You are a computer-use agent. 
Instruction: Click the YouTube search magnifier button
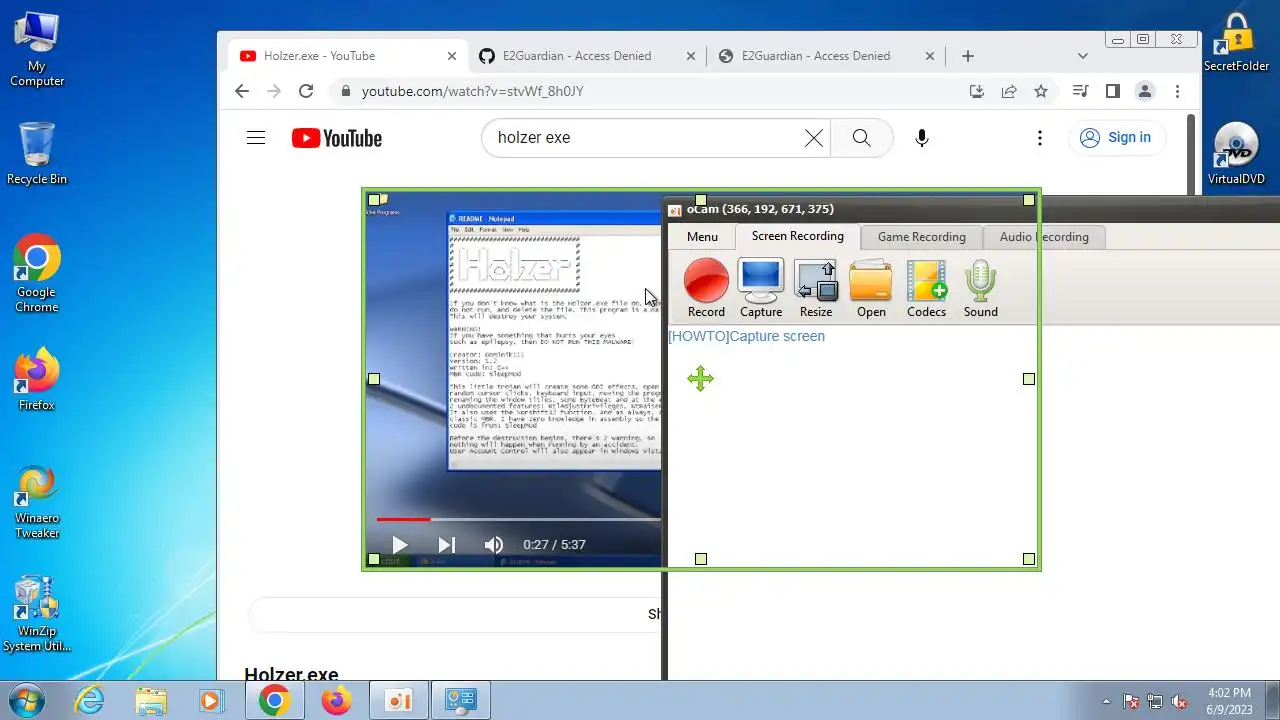pos(861,138)
